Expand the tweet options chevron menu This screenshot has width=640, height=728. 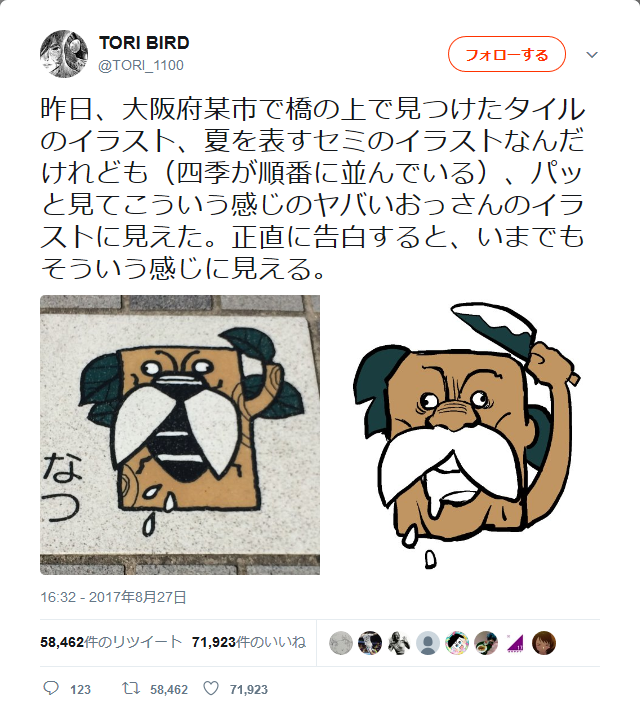point(592,55)
